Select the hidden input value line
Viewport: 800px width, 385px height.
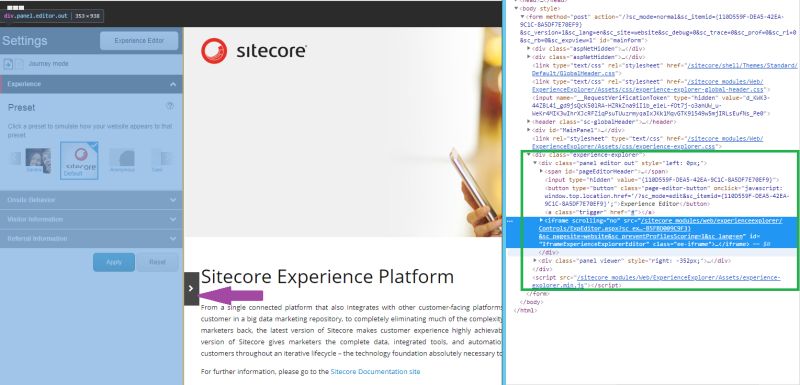point(662,179)
